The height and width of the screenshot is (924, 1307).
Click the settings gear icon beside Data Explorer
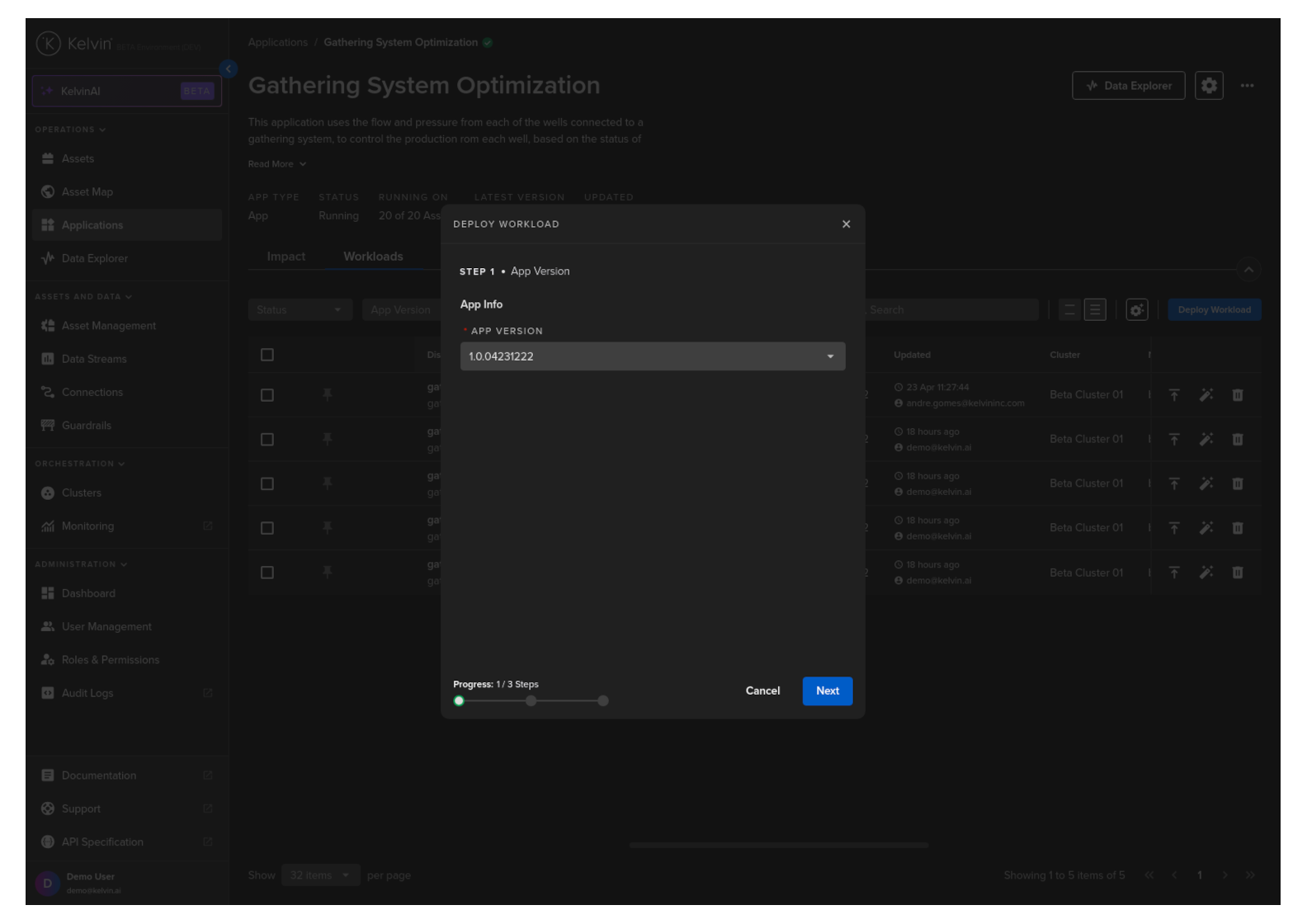click(1208, 86)
